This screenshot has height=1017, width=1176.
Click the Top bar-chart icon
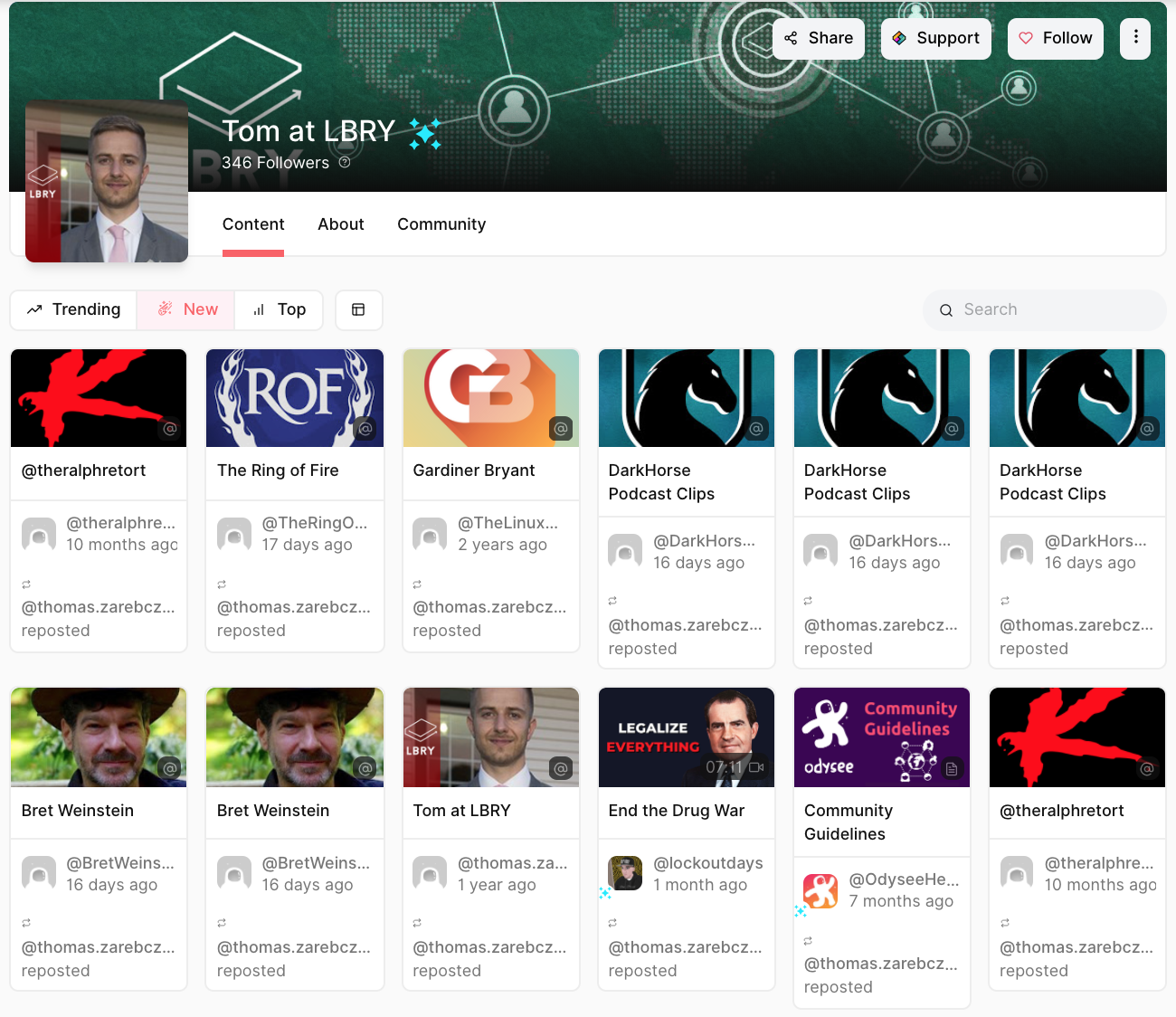coord(259,309)
